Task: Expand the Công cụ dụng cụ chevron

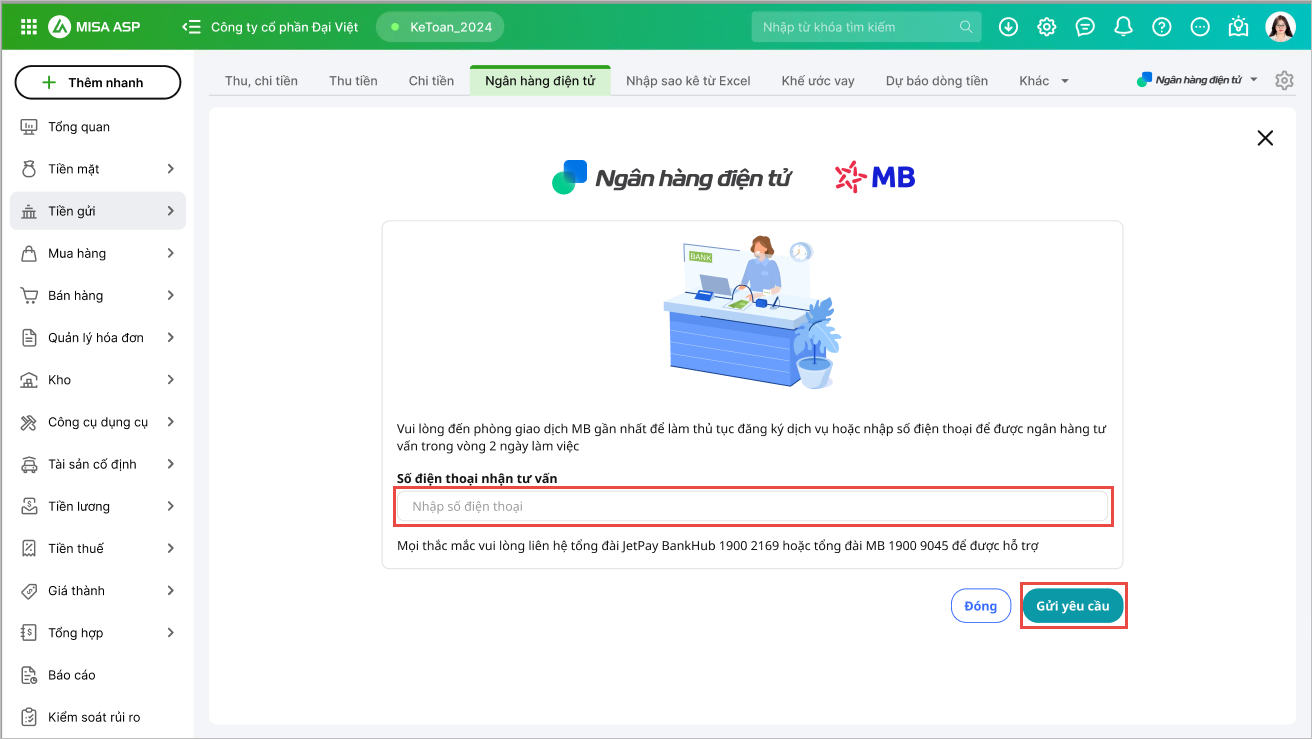Action: click(171, 422)
